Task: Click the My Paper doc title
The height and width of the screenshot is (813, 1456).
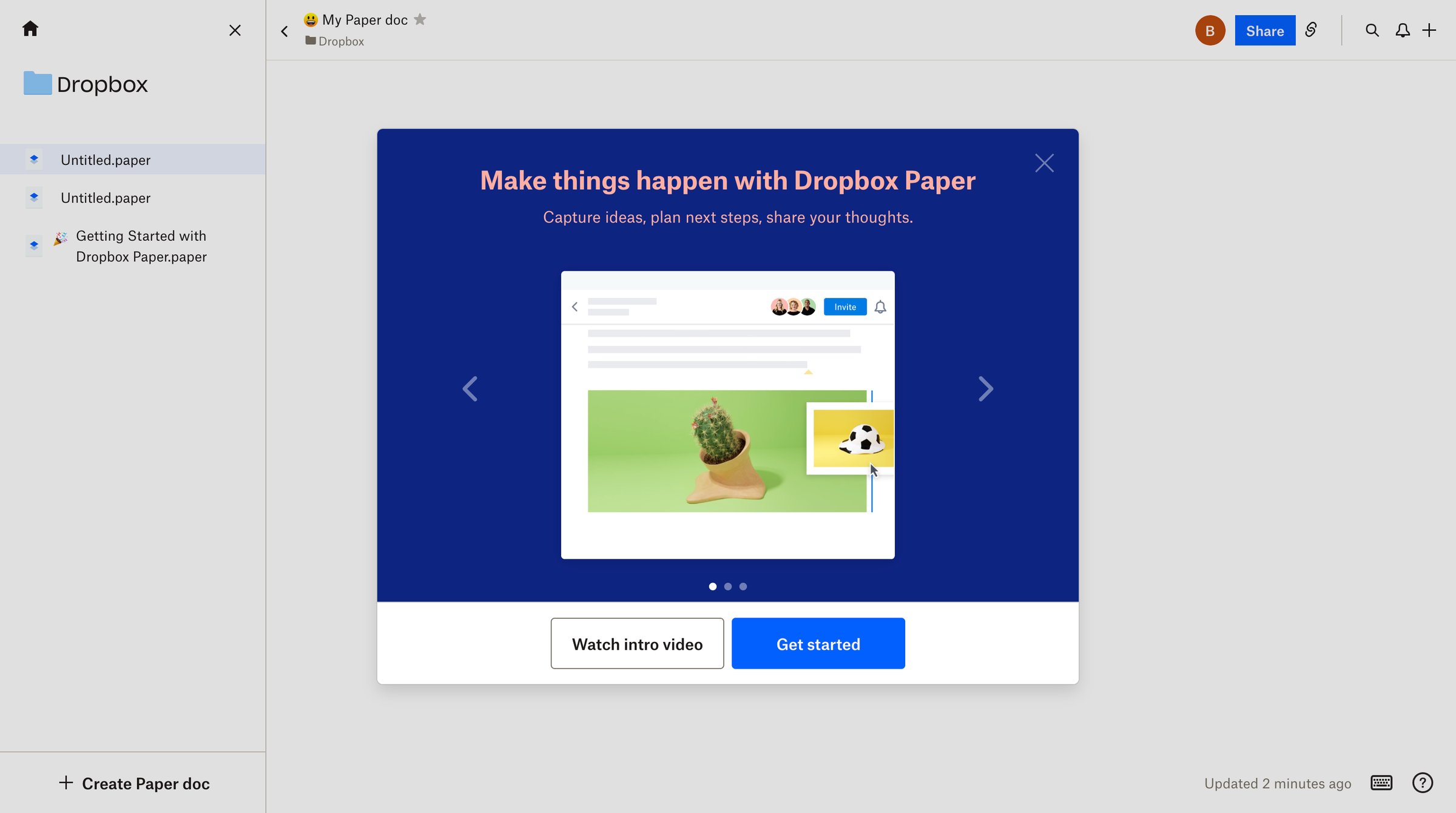Action: pos(365,19)
